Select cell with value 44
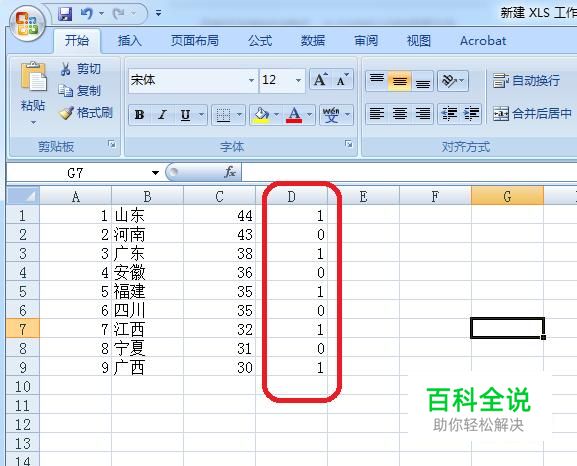The width and height of the screenshot is (577, 466). click(219, 216)
